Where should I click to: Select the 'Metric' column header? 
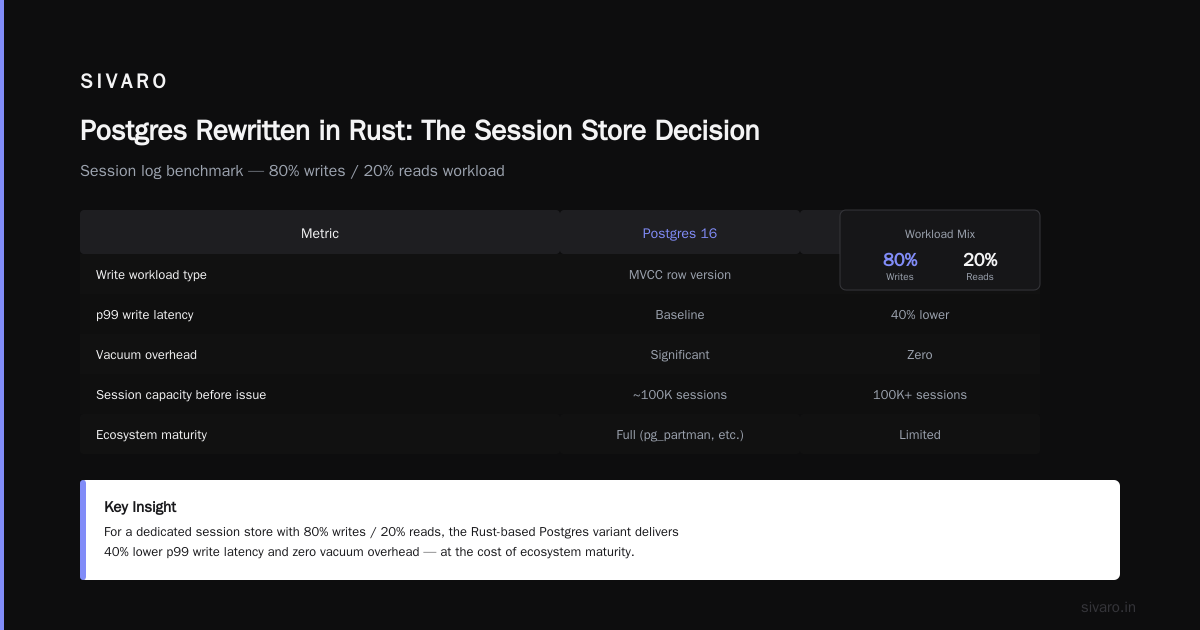320,233
